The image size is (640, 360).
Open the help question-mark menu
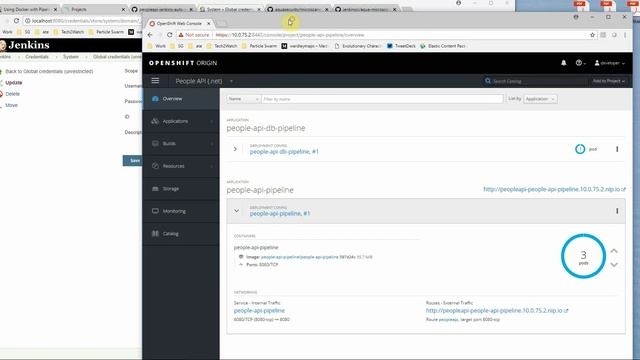click(x=580, y=63)
